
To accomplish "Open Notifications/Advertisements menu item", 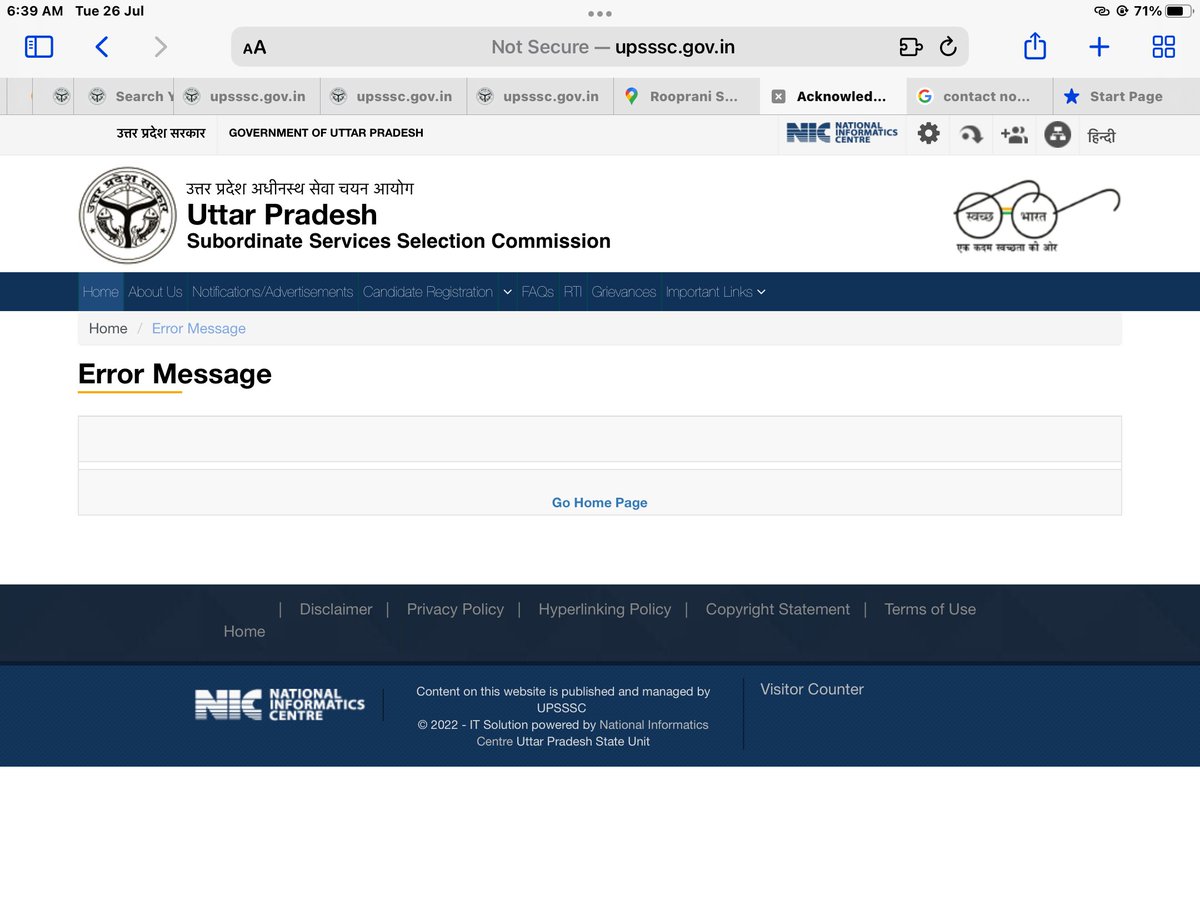I will [x=273, y=292].
